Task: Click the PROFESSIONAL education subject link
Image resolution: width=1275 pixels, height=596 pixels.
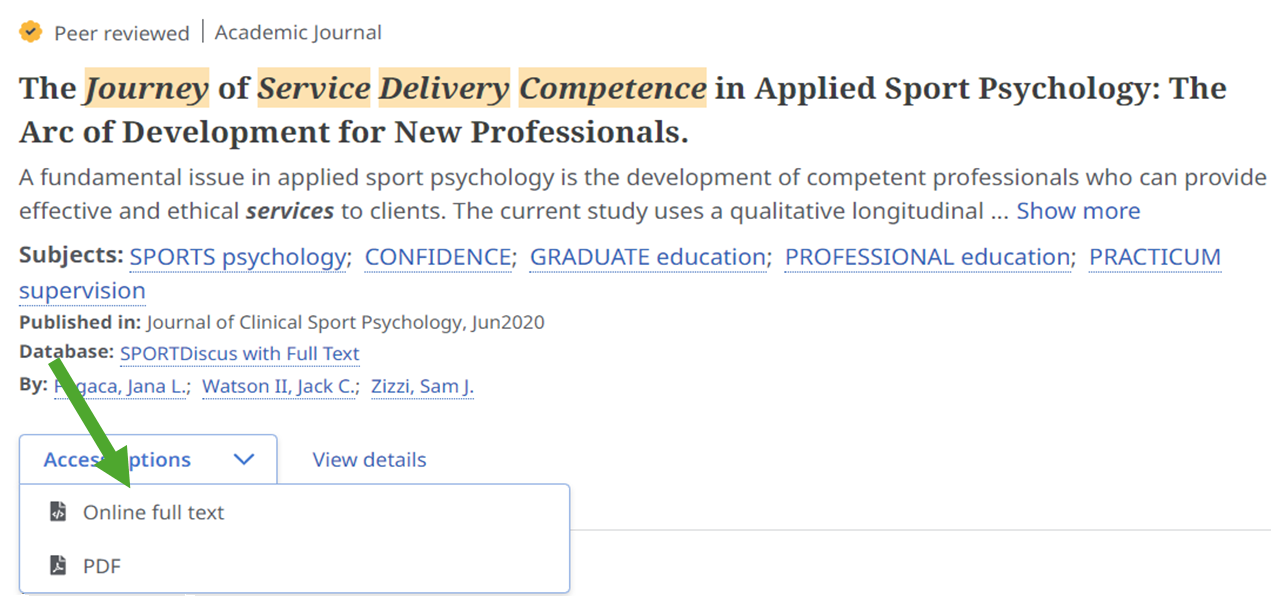Action: click(x=927, y=256)
